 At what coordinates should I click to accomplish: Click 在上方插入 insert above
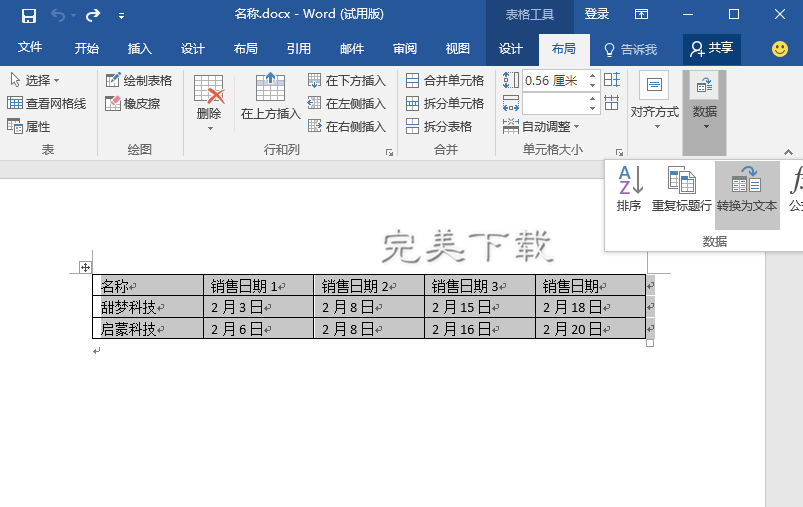point(270,97)
